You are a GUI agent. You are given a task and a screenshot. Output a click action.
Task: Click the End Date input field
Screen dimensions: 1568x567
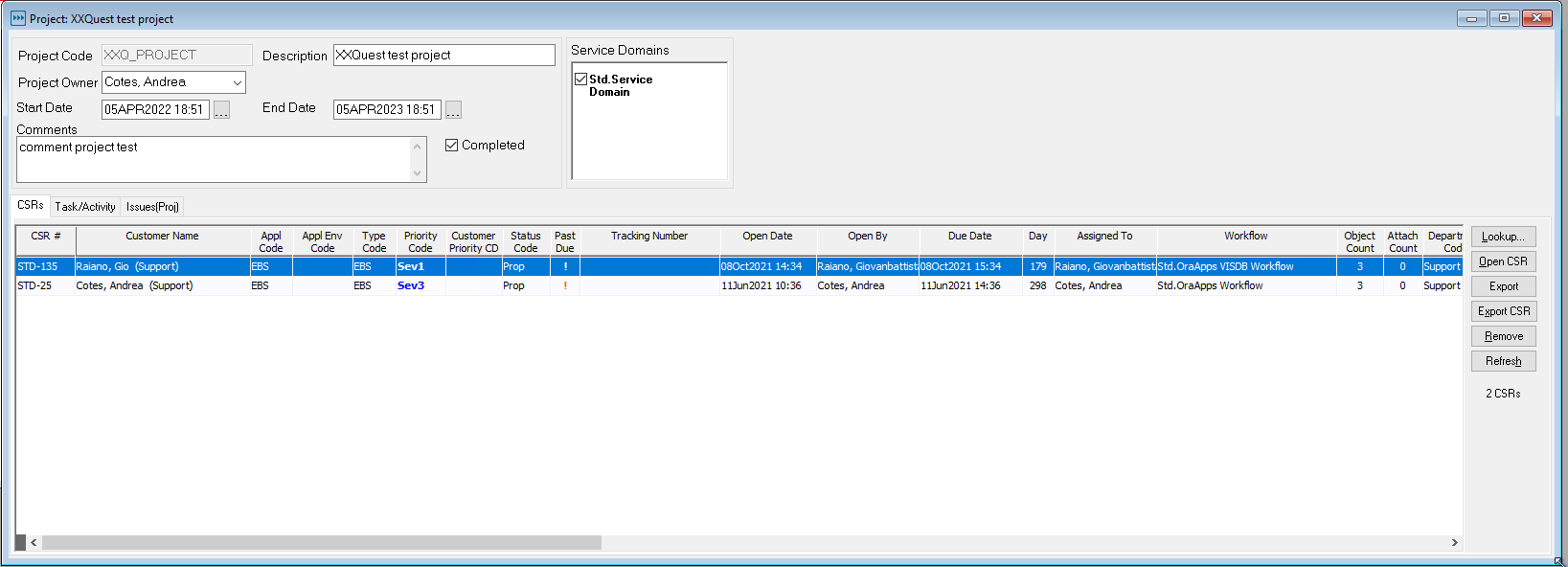[x=387, y=110]
